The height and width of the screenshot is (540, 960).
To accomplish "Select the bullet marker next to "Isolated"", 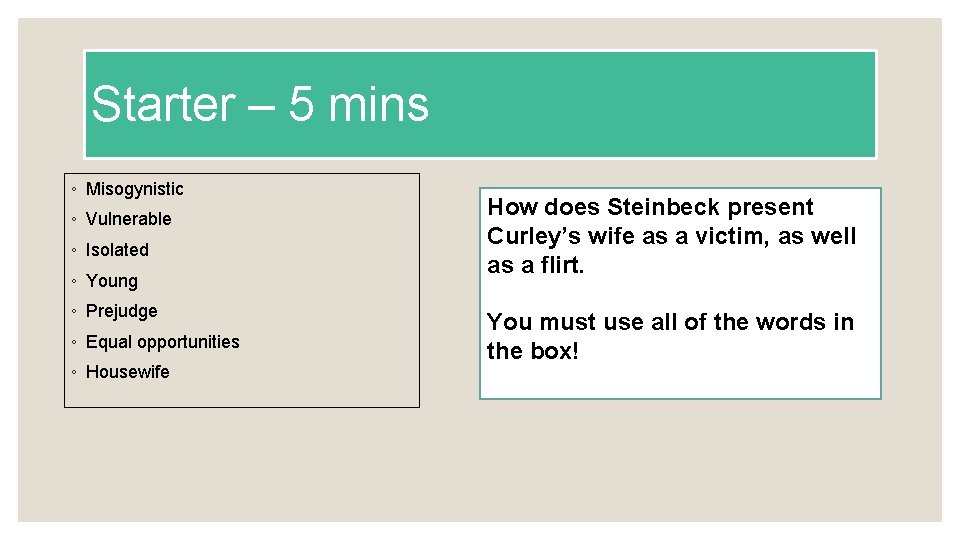I will 75,250.
